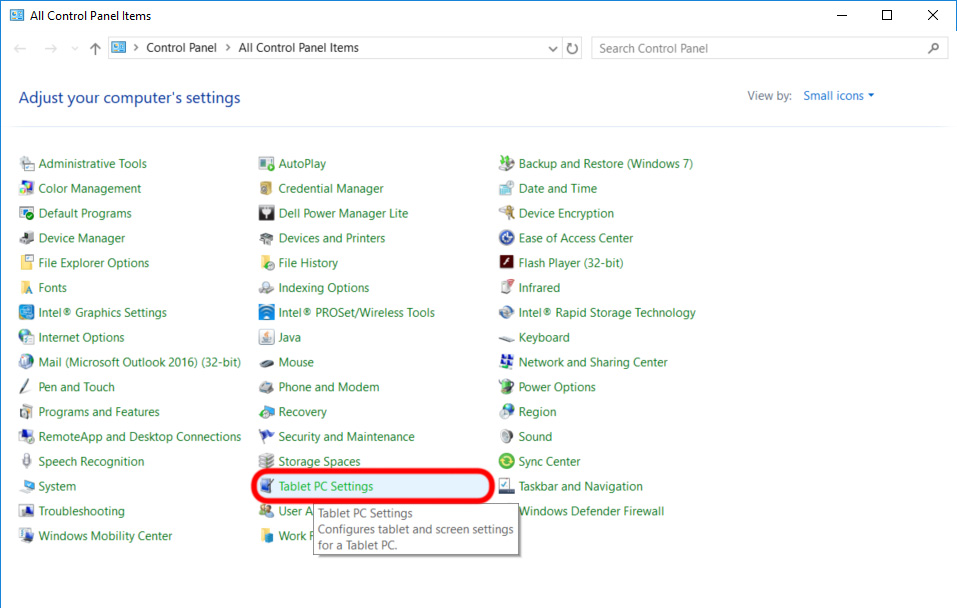Switch to the Control Panel breadcrumb
Image resolution: width=957 pixels, height=608 pixels.
[x=181, y=47]
